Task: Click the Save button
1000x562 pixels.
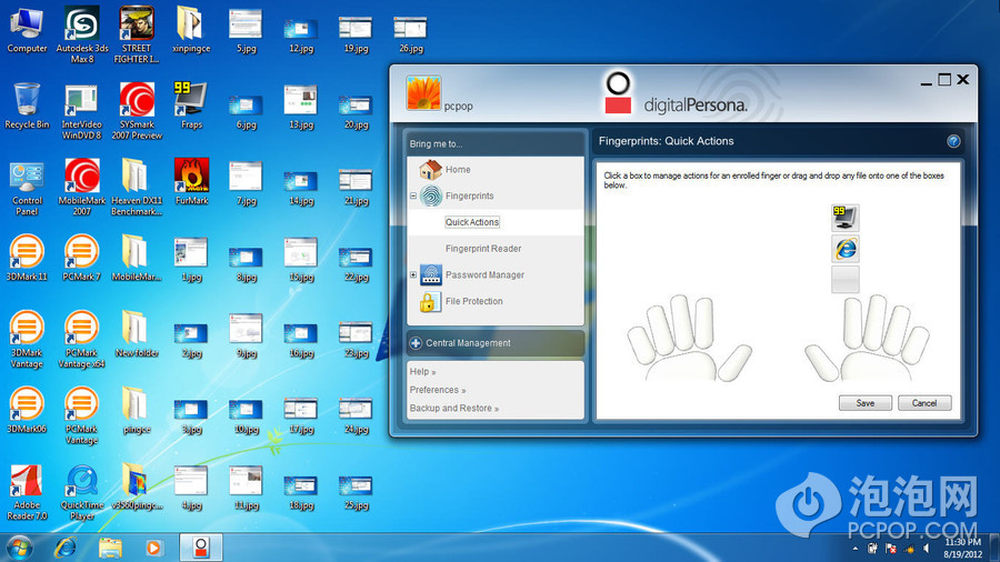Action: (x=865, y=403)
